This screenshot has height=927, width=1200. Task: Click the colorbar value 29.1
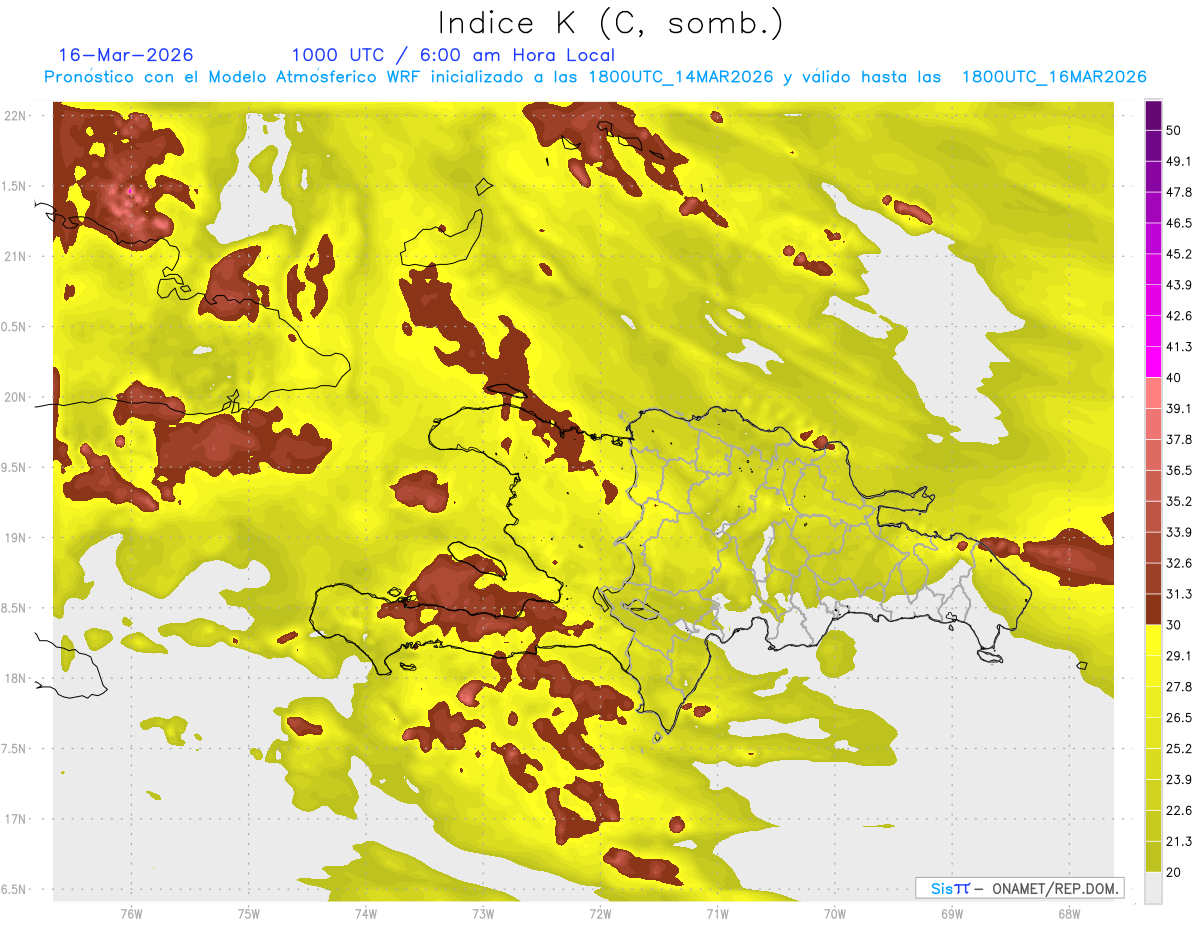[1179, 656]
